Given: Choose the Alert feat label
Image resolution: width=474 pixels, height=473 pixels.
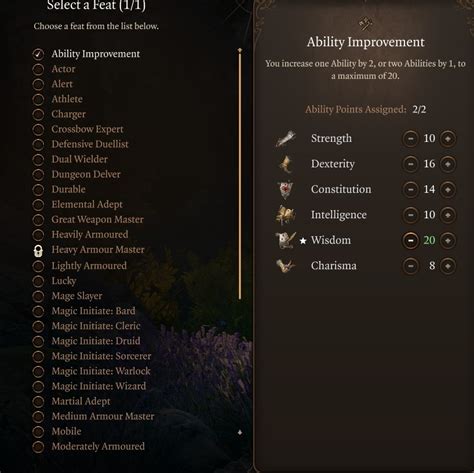Looking at the screenshot, I should pos(62,84).
